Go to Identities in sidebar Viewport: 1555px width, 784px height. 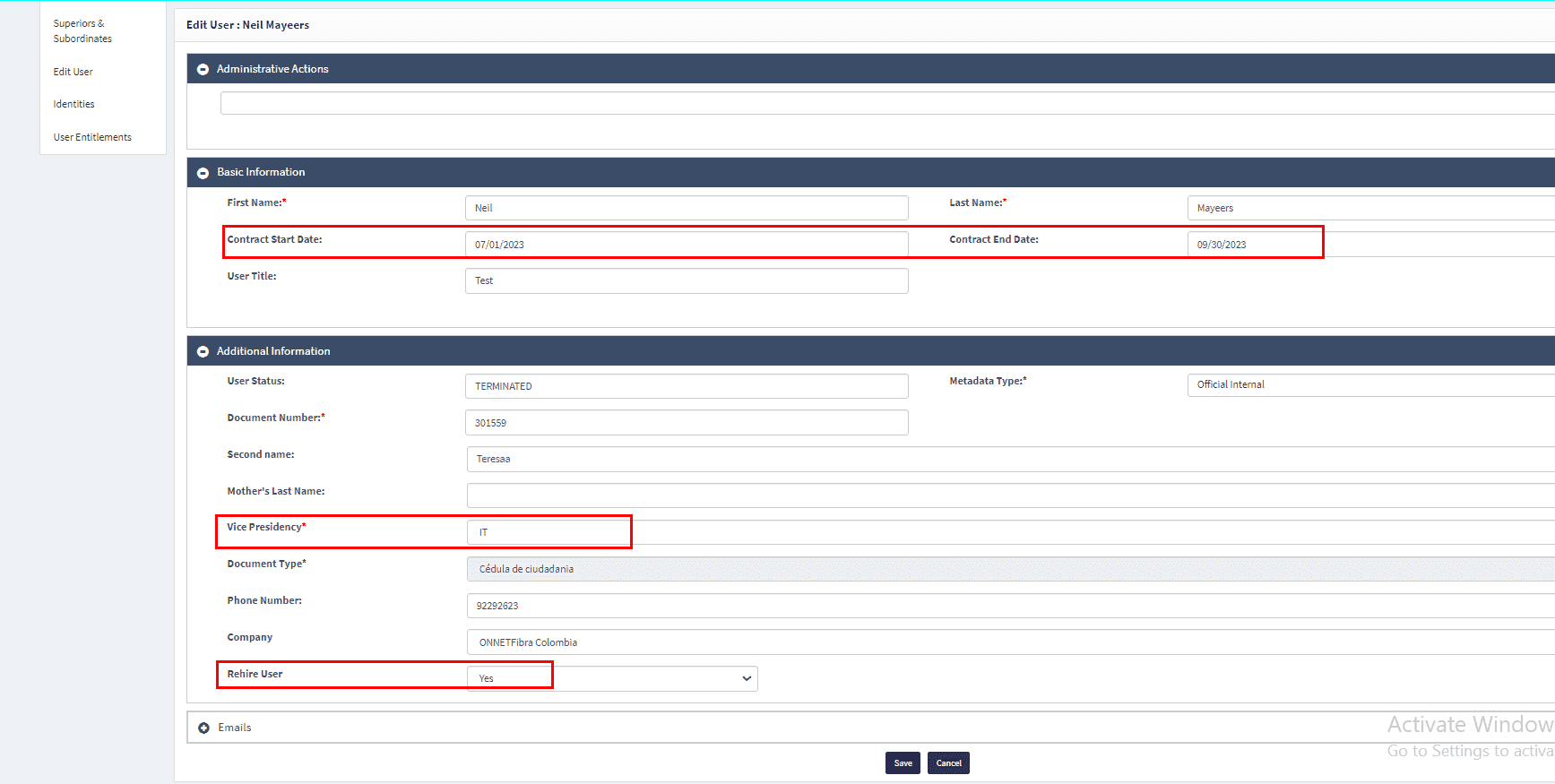tap(74, 104)
